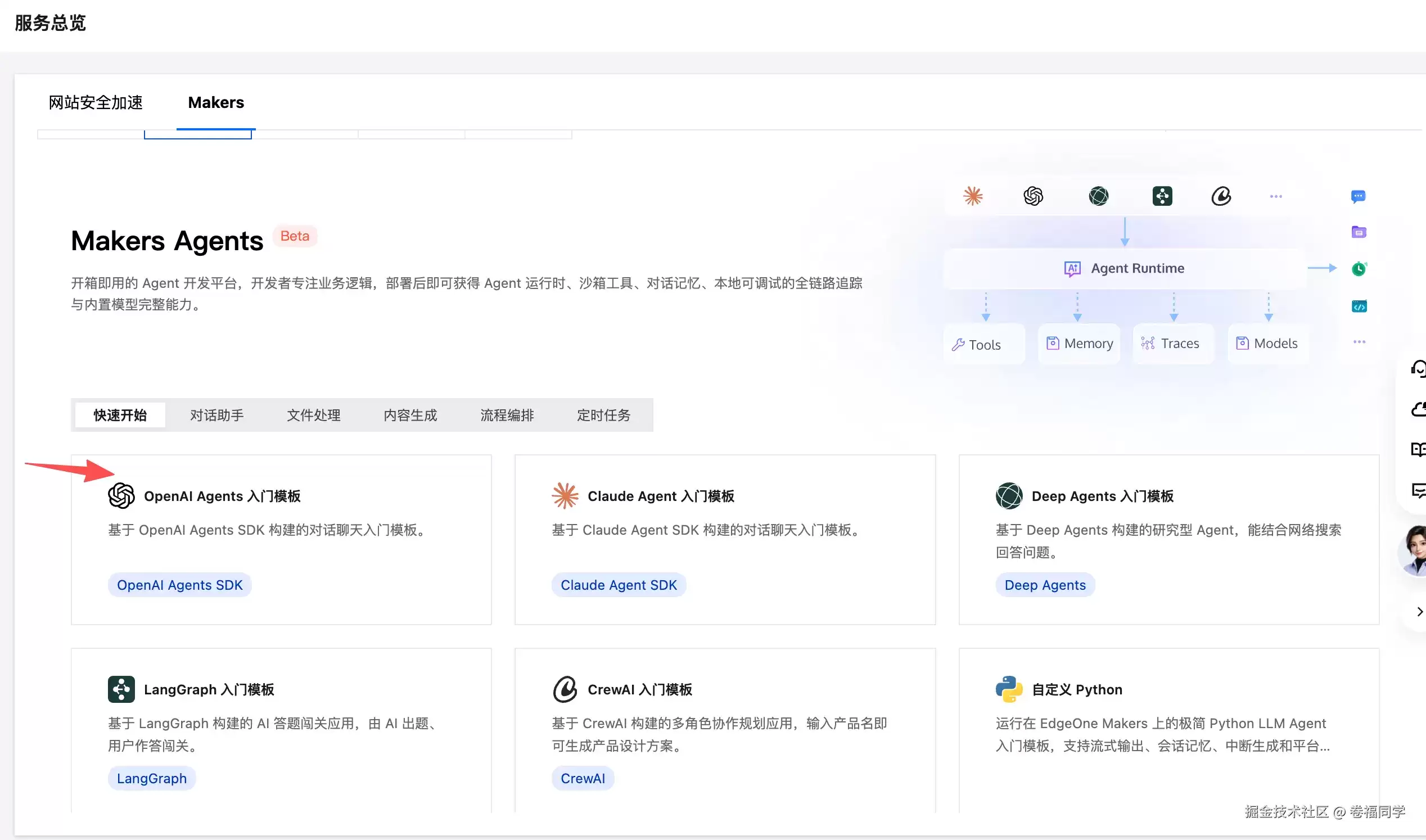Click the description starting 基于 CrewAI 构建的
The width and height of the screenshot is (1426, 840).
pyautogui.click(x=720, y=734)
